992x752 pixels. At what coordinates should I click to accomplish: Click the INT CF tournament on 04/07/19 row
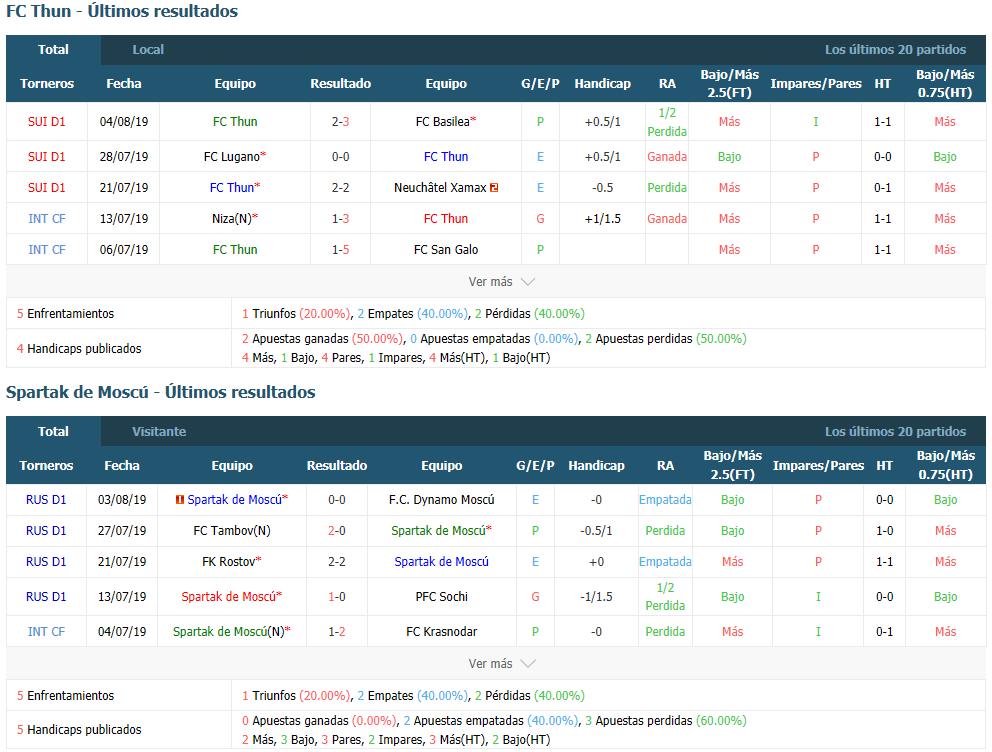pos(46,631)
